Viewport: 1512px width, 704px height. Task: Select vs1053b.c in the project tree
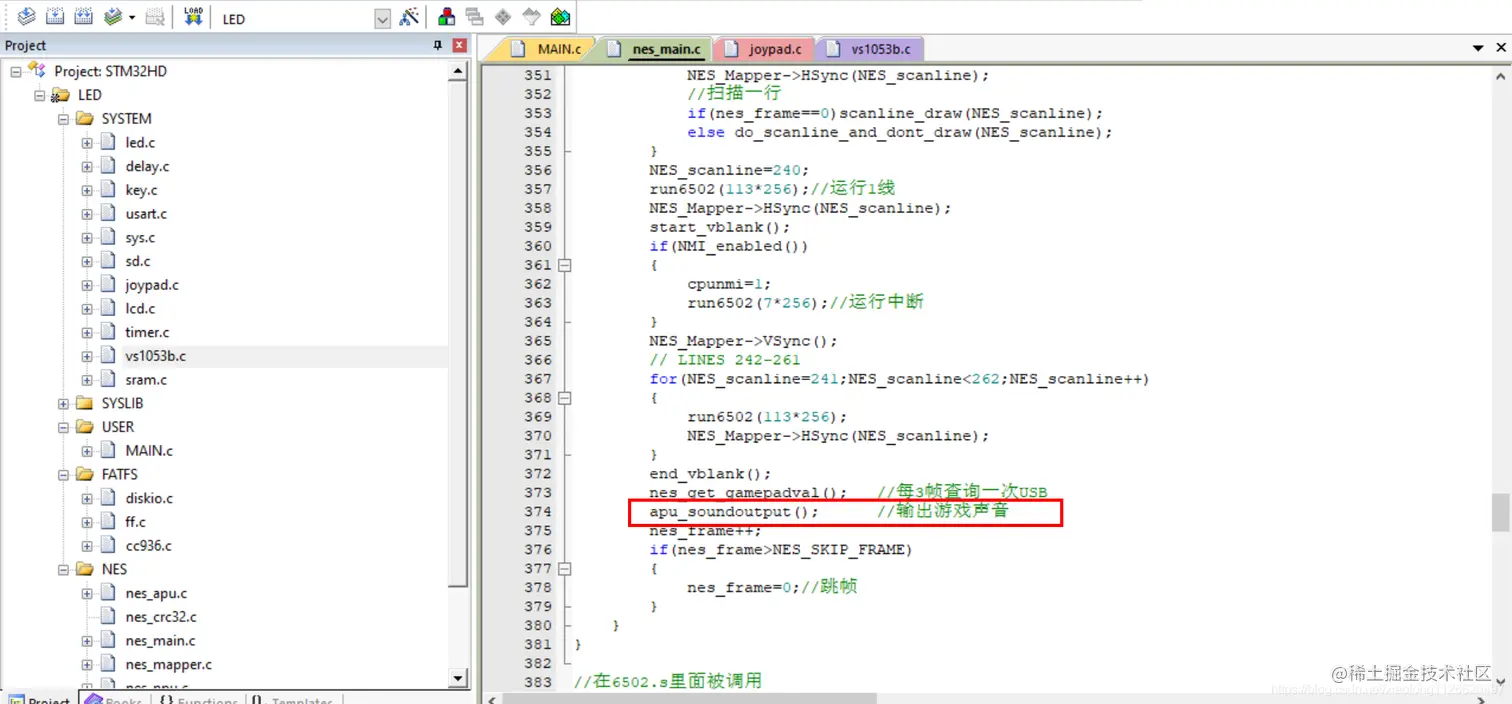coord(155,356)
